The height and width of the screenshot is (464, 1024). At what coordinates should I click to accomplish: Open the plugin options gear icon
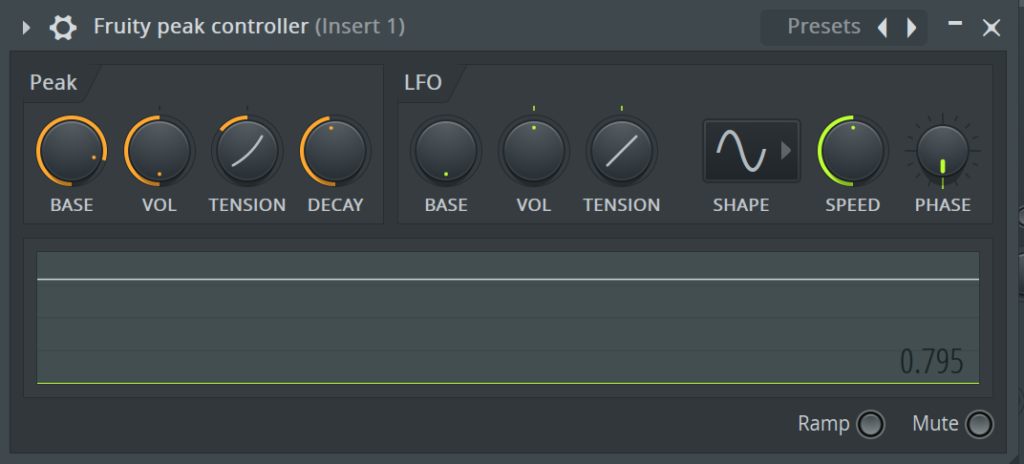click(63, 27)
